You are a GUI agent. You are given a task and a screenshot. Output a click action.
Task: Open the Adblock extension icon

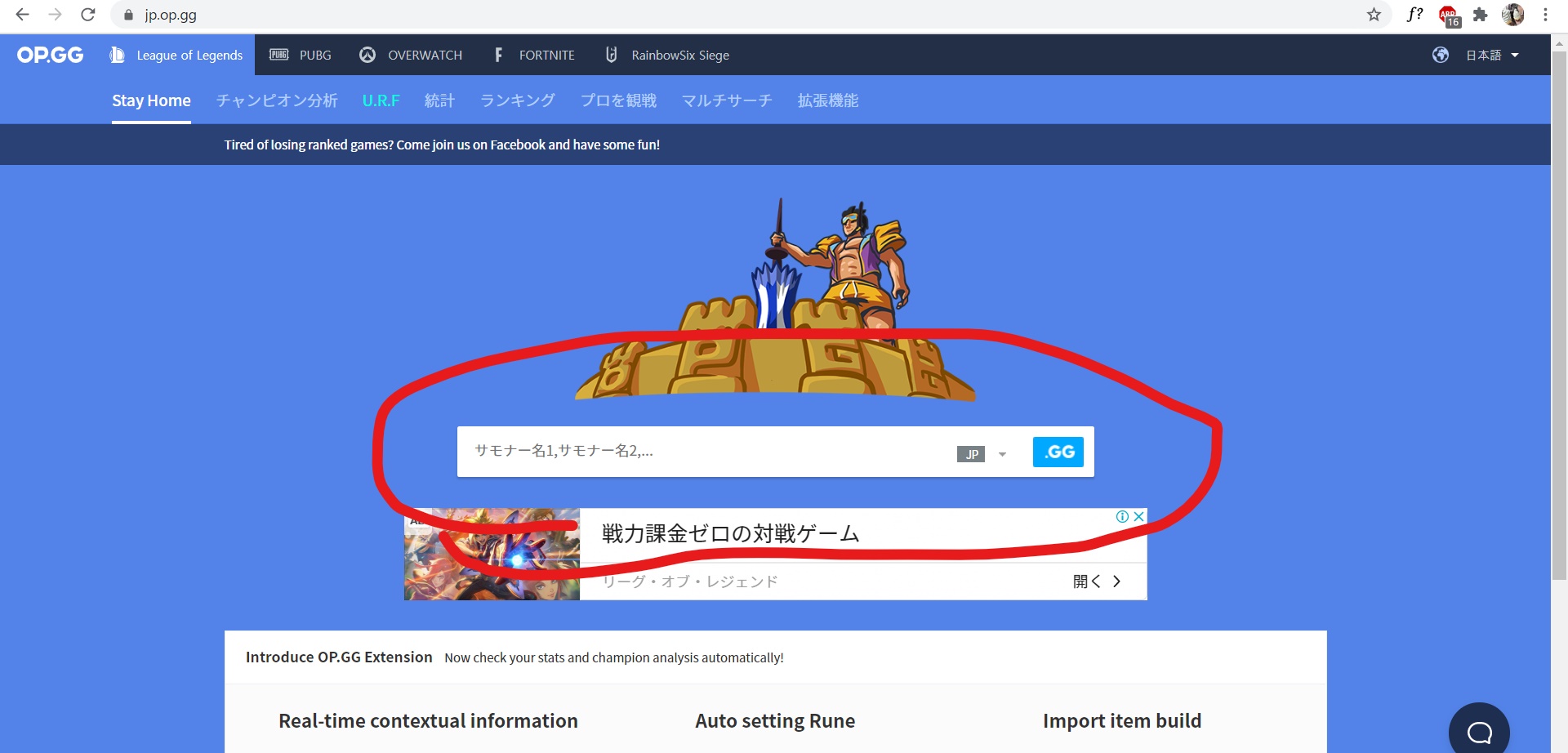pyautogui.click(x=1450, y=16)
